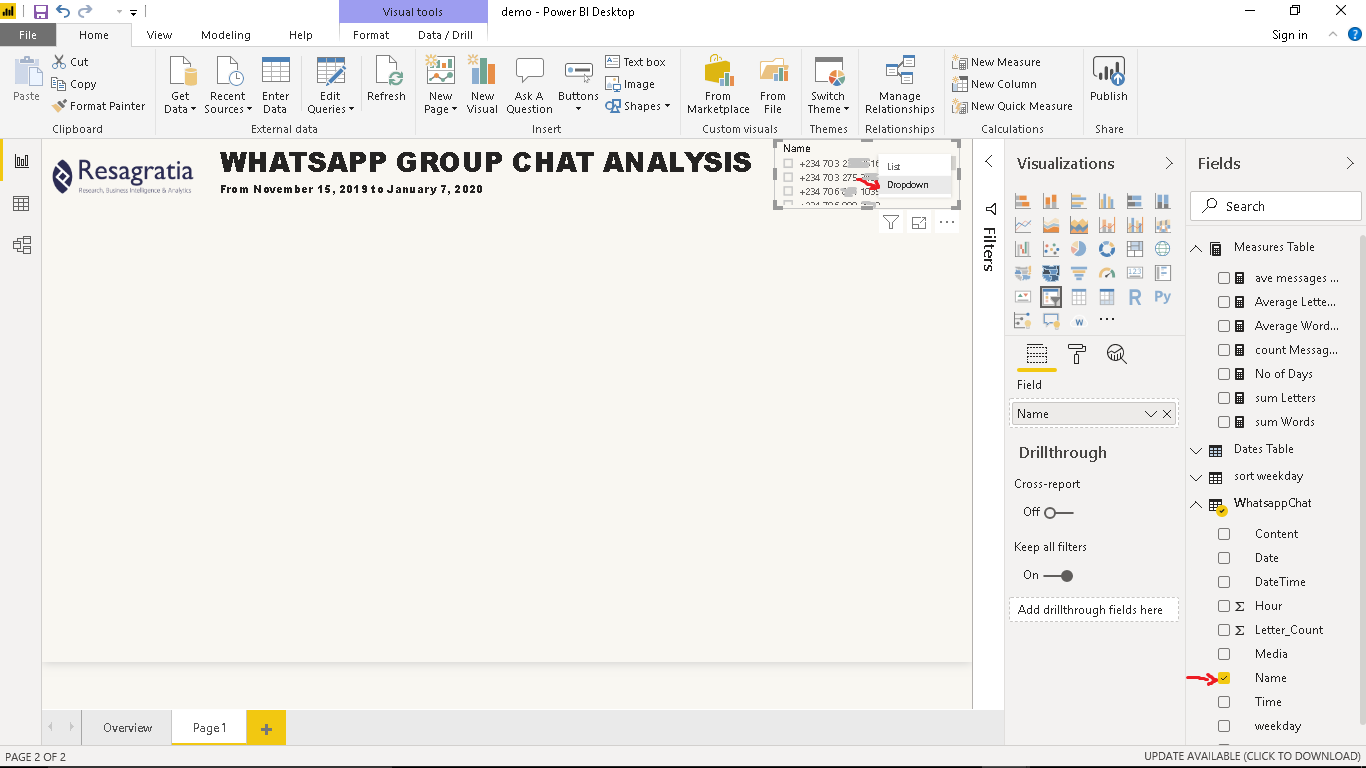Click the Publish ribbon button
This screenshot has width=1366, height=768.
click(1109, 80)
